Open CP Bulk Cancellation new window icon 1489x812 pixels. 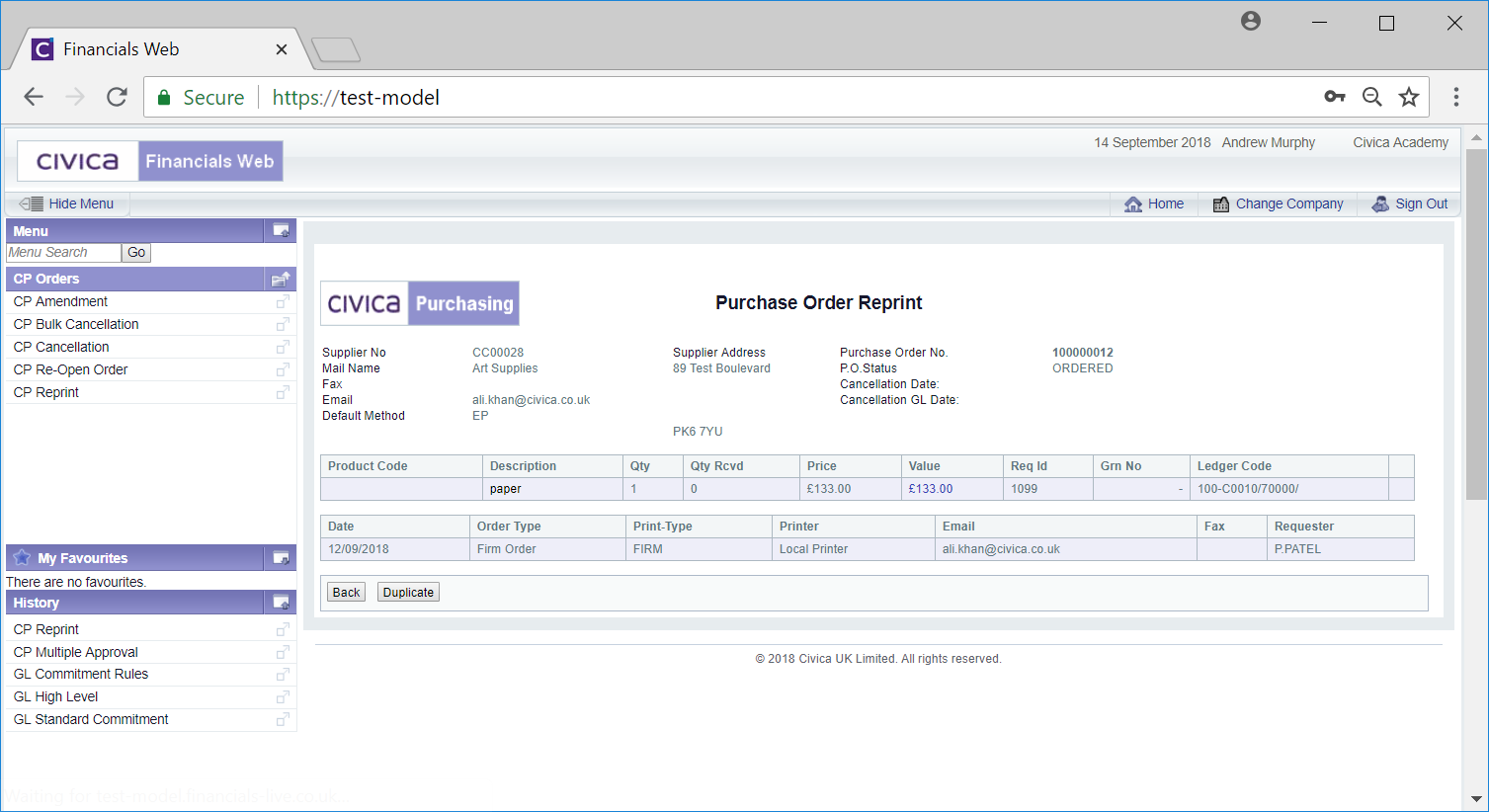click(283, 324)
